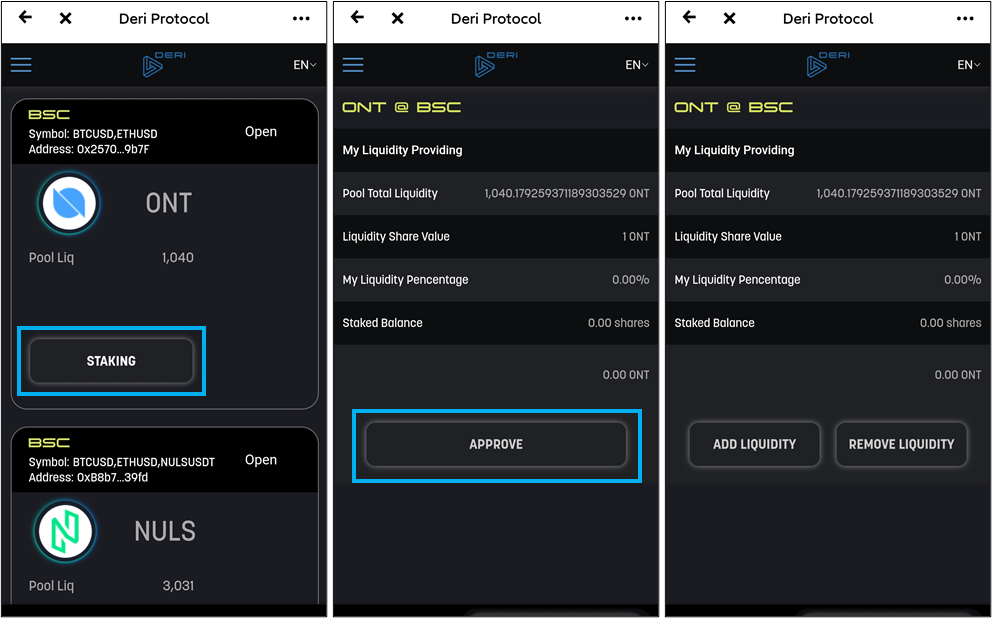Open EN language dropdown in middle screen
The image size is (992, 618).
tap(636, 65)
